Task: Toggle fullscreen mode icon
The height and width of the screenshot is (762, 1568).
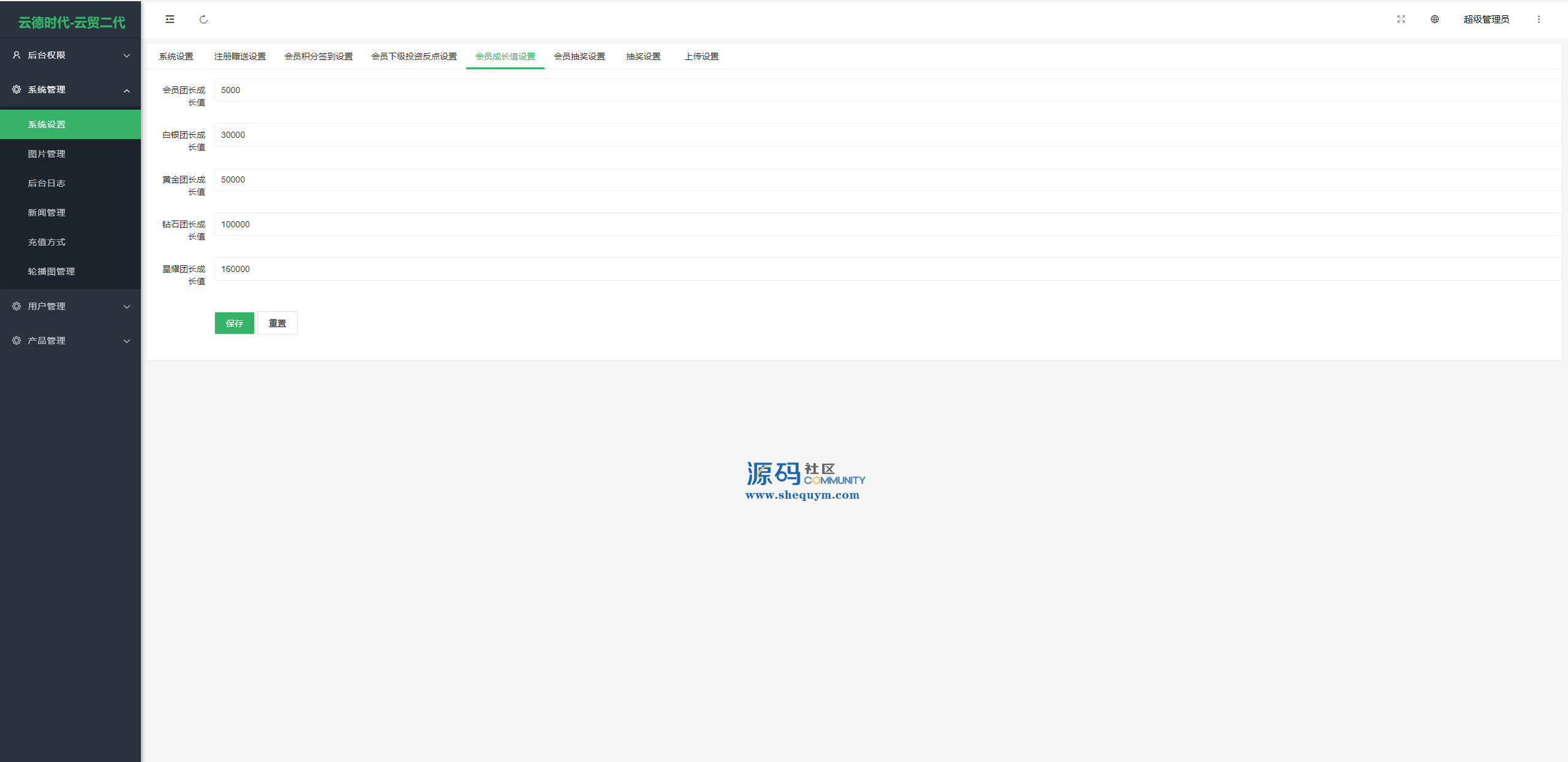Action: click(x=1401, y=20)
